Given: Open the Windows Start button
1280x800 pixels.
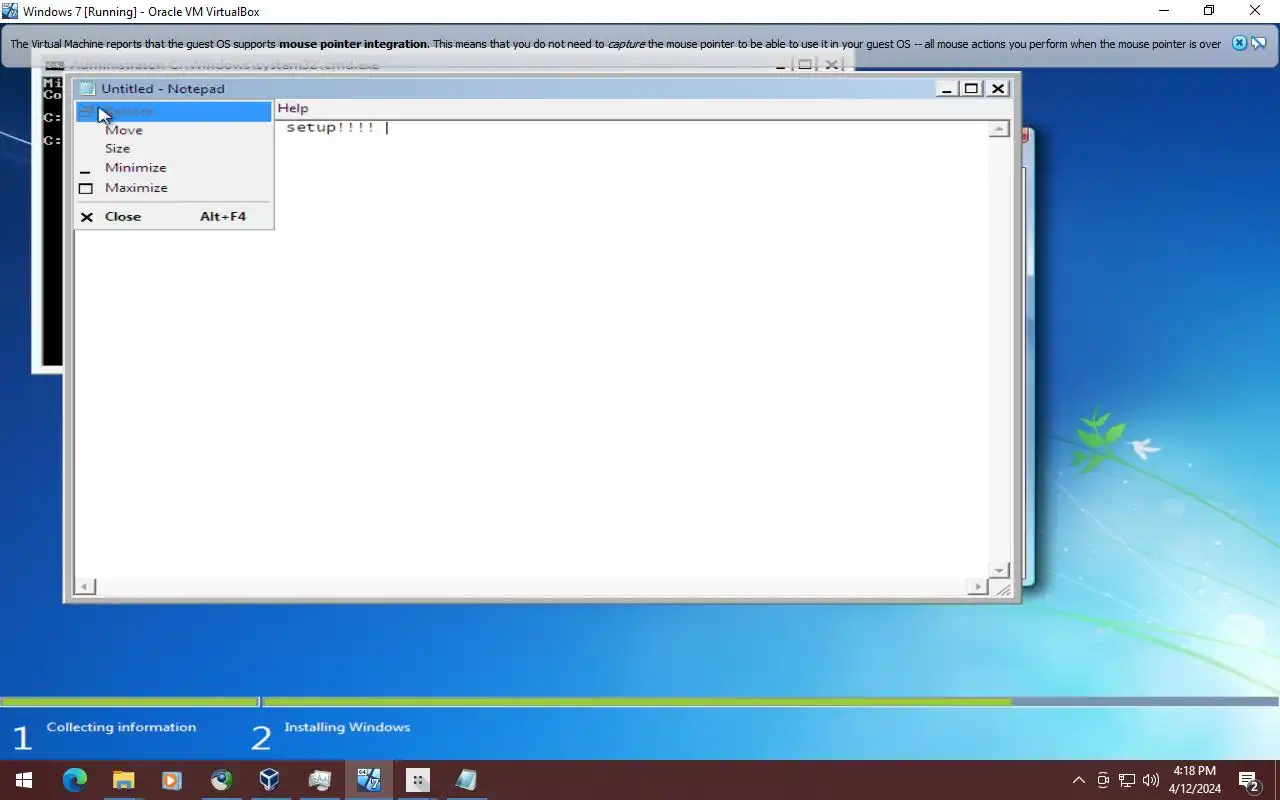Looking at the screenshot, I should (x=24, y=780).
